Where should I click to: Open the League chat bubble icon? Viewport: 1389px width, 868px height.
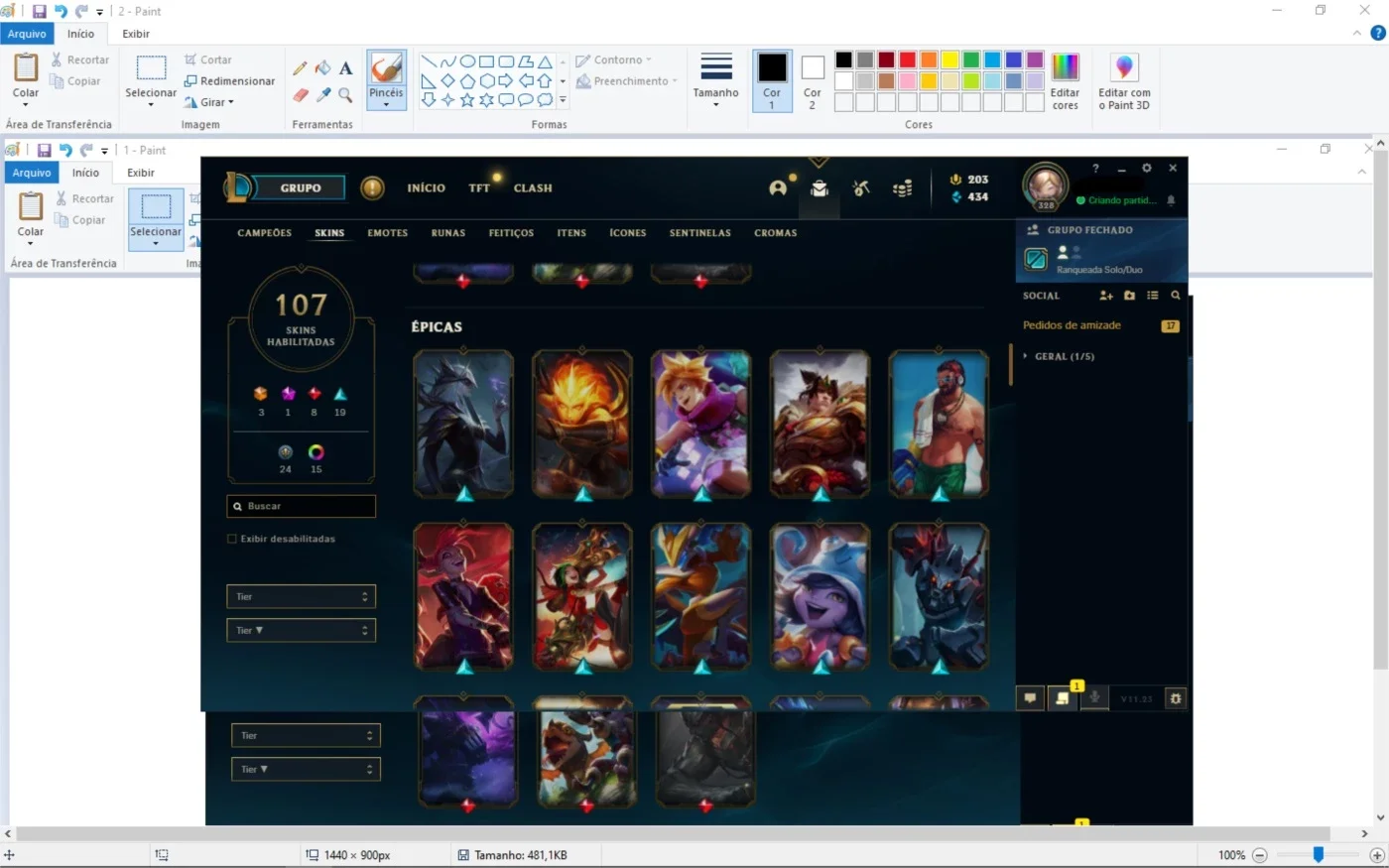[x=1030, y=698]
